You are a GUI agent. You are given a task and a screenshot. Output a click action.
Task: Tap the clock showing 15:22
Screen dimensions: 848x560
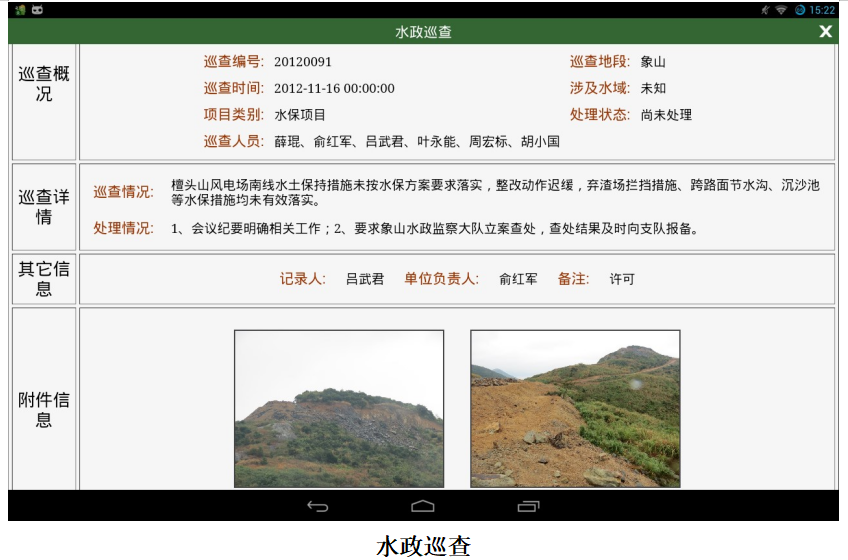tap(822, 10)
